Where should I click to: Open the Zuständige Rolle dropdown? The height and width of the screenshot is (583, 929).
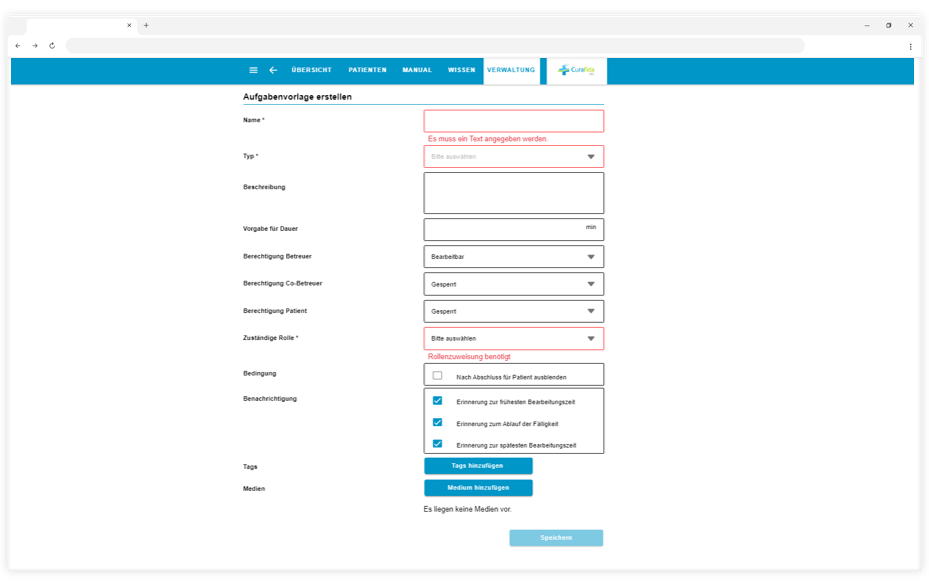coord(514,339)
